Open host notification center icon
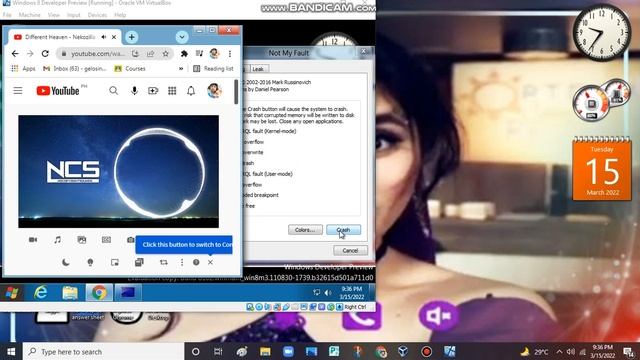This screenshot has height=360, width=640. 628,351
